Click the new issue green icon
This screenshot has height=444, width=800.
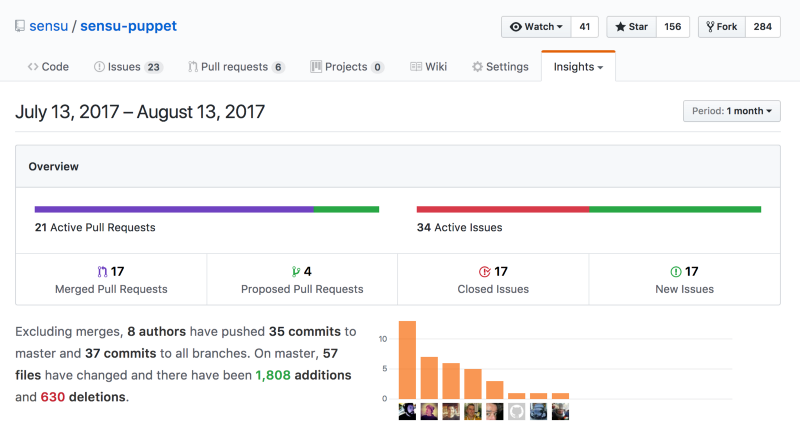(x=676, y=272)
